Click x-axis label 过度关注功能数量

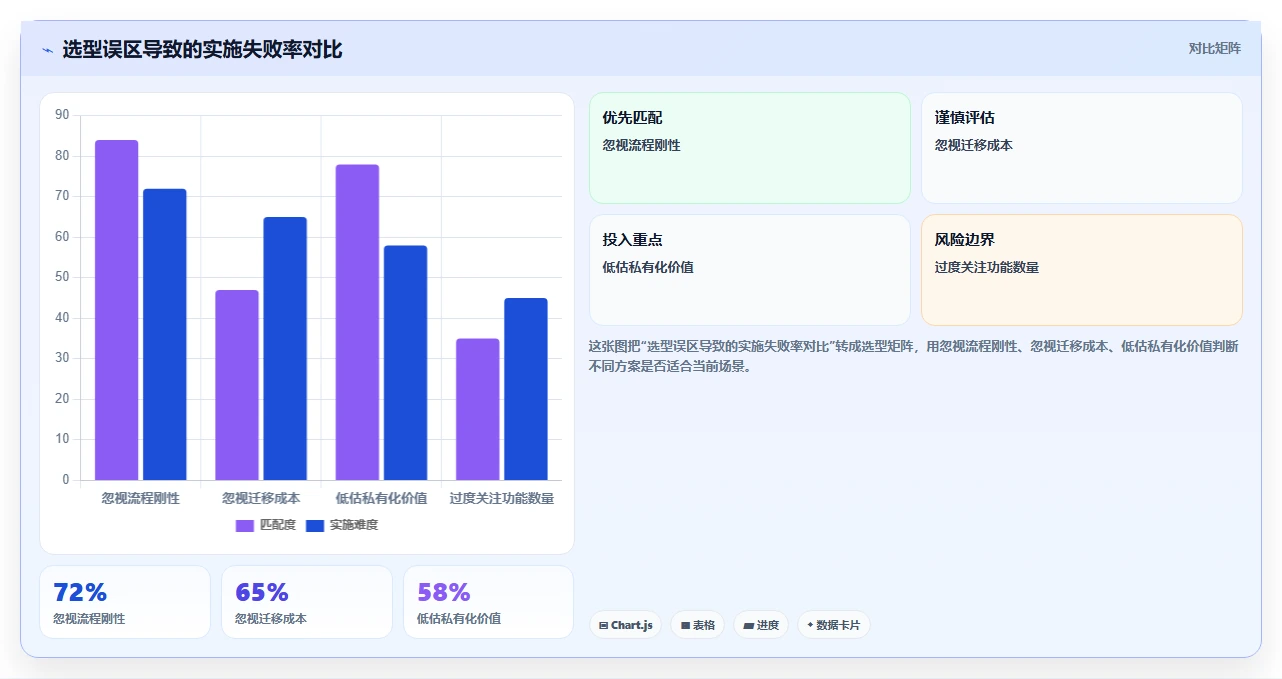pyautogui.click(x=502, y=498)
